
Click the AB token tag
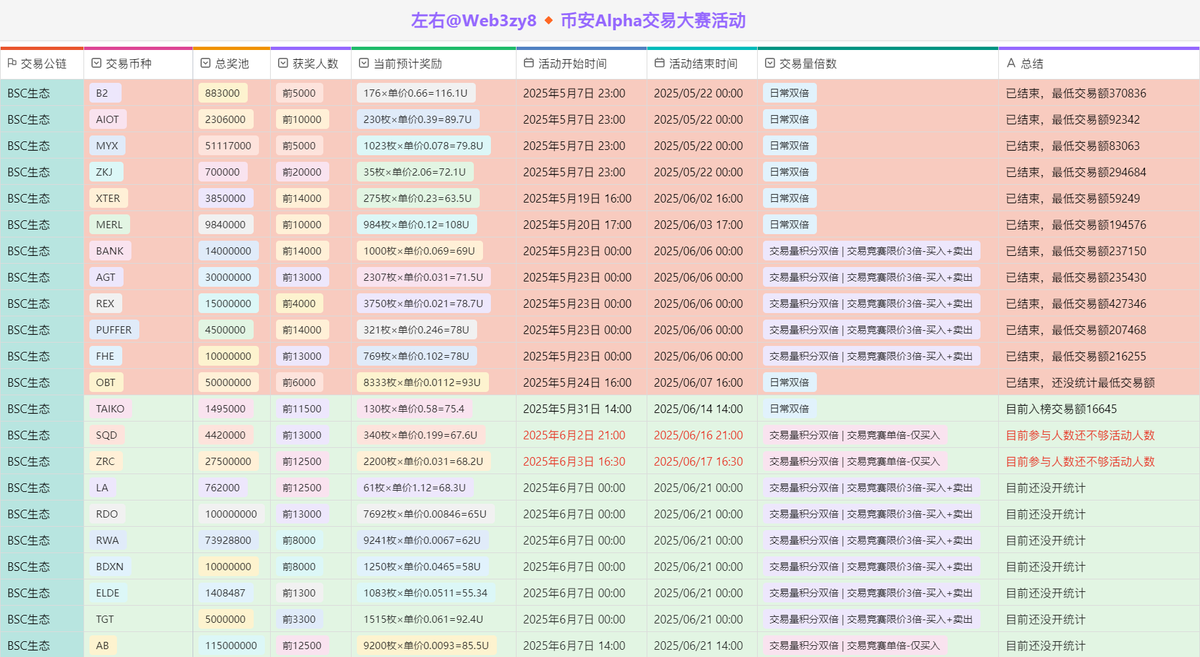pos(102,646)
